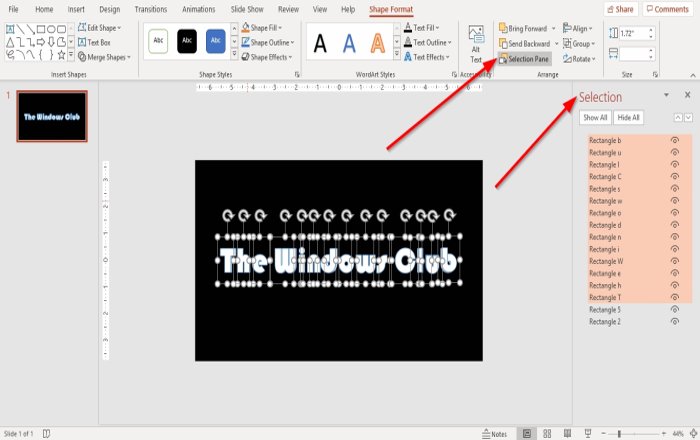Image resolution: width=700 pixels, height=440 pixels.
Task: Open the File menu
Action: click(x=13, y=9)
